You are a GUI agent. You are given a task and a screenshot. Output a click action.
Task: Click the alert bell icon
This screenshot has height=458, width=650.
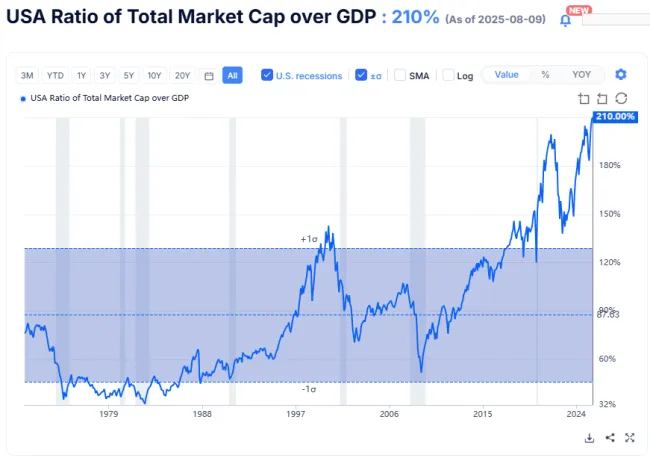pos(565,20)
